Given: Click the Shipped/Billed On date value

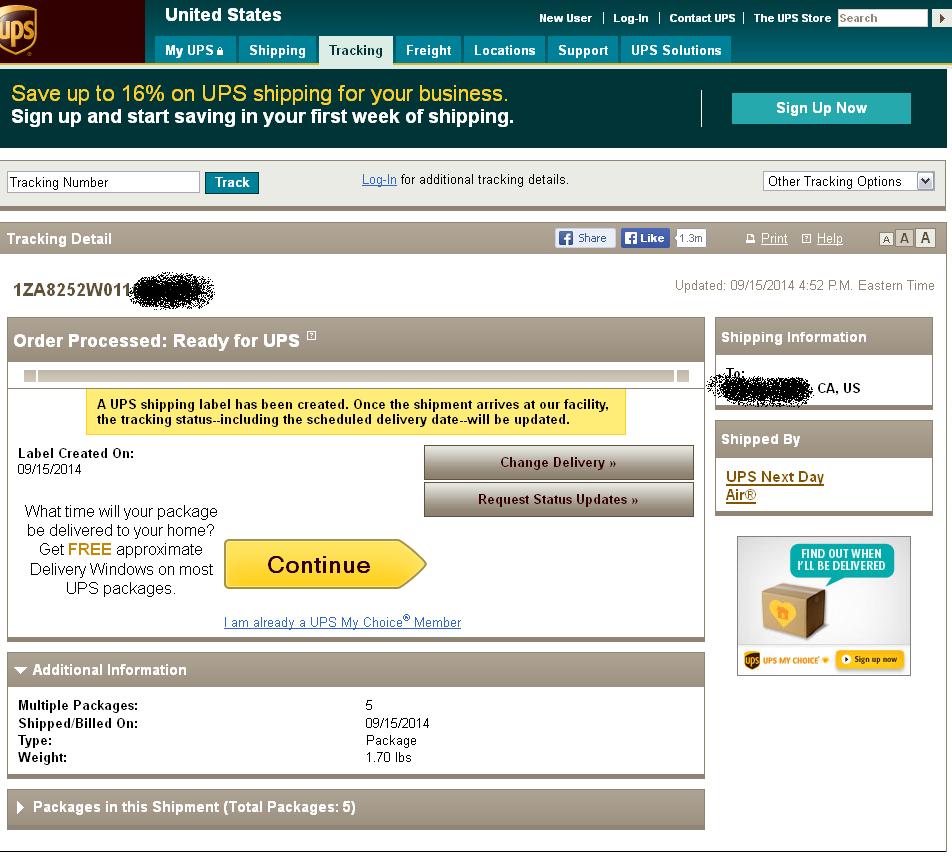Looking at the screenshot, I should click(397, 723).
